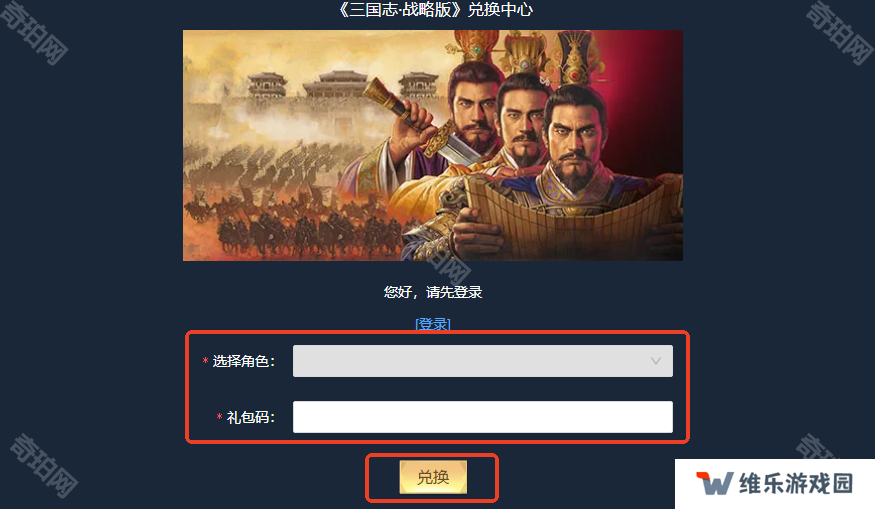
Task: Focus the 礼包码 gift code input box
Action: [483, 417]
